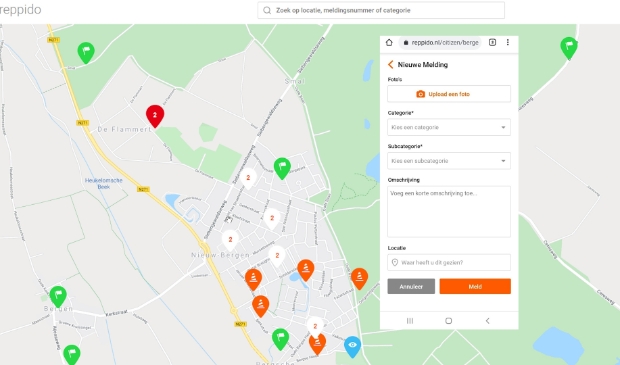Open the Categorie dropdown
This screenshot has width=620, height=365.
coord(449,127)
